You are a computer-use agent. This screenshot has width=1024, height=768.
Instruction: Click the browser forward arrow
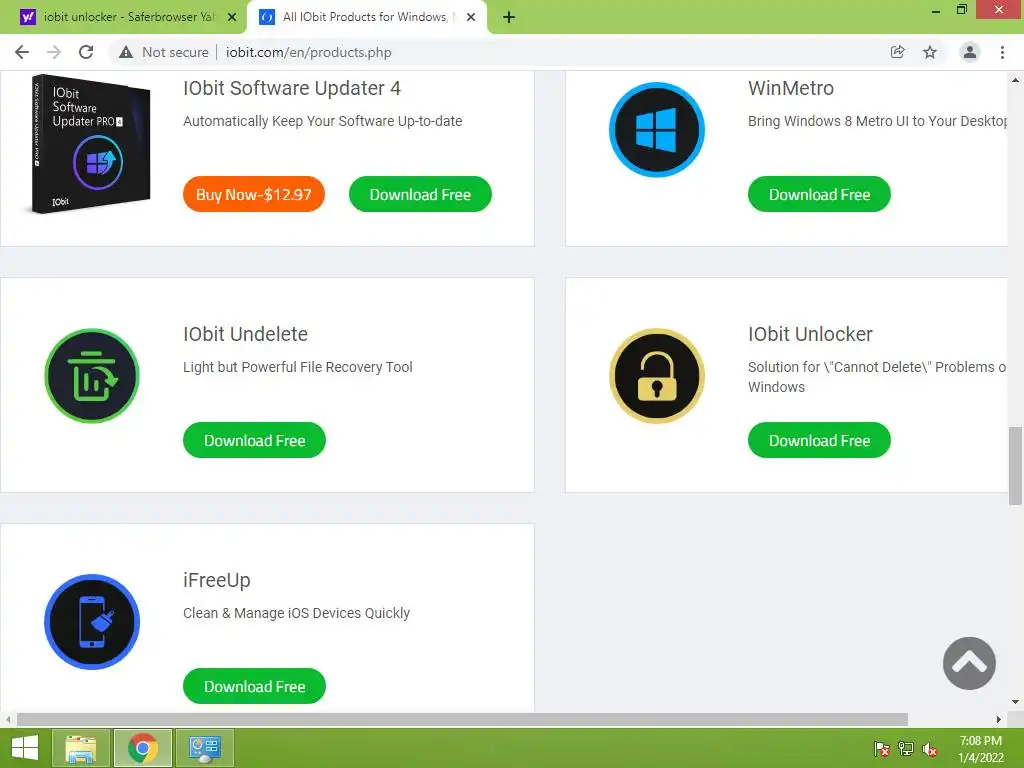[x=54, y=52]
